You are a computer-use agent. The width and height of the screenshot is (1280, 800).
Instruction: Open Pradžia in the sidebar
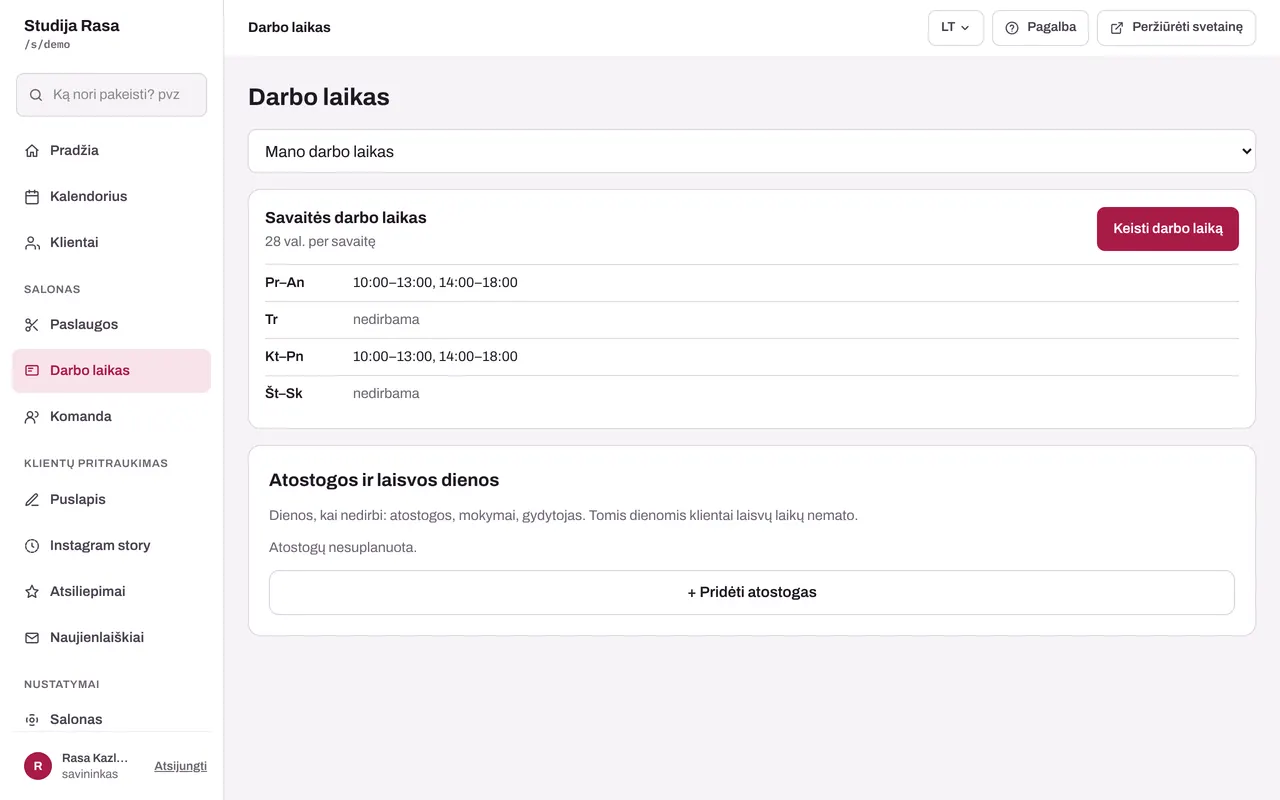pos(111,151)
